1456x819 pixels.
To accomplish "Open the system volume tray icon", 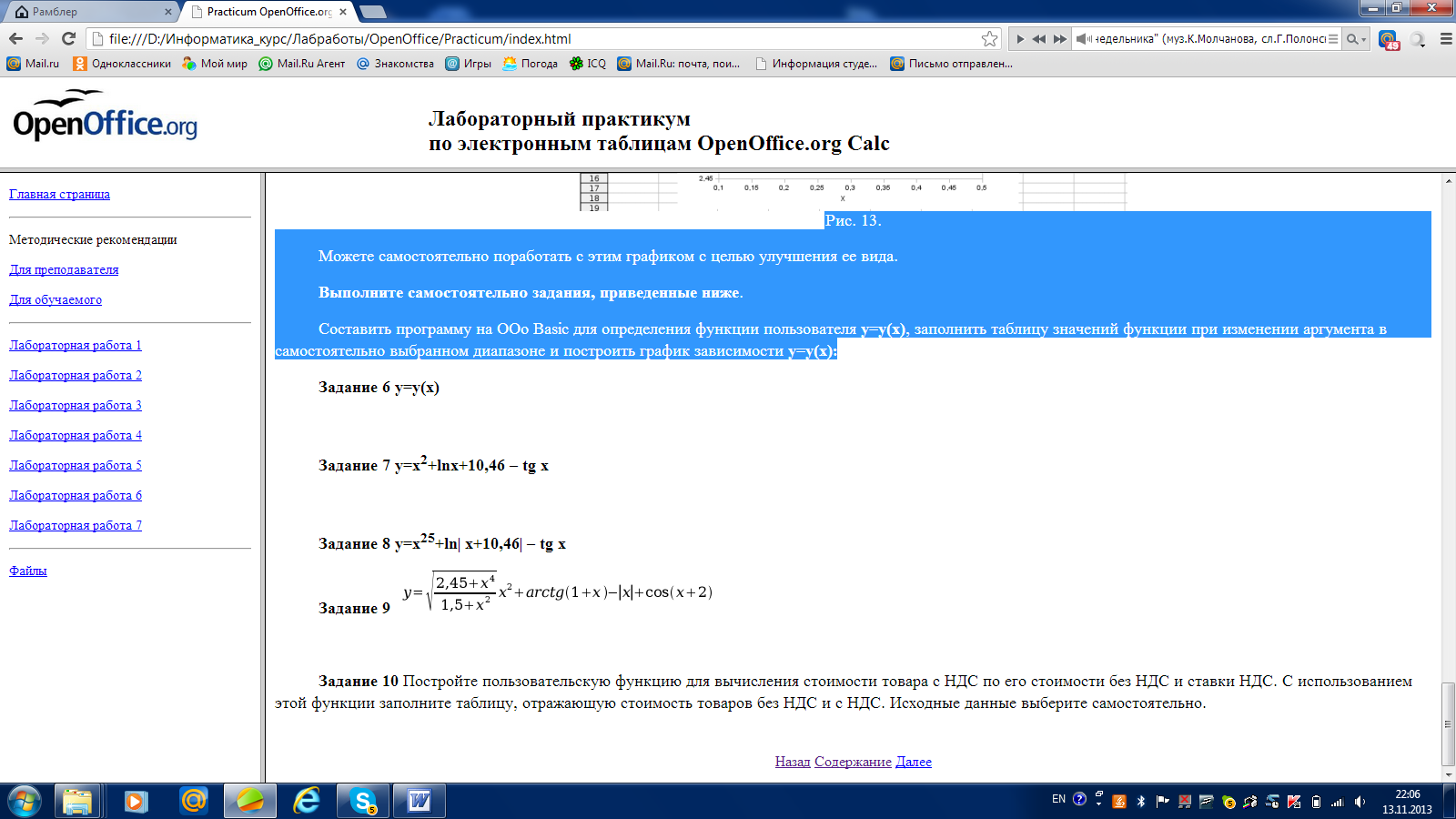I will (1360, 802).
